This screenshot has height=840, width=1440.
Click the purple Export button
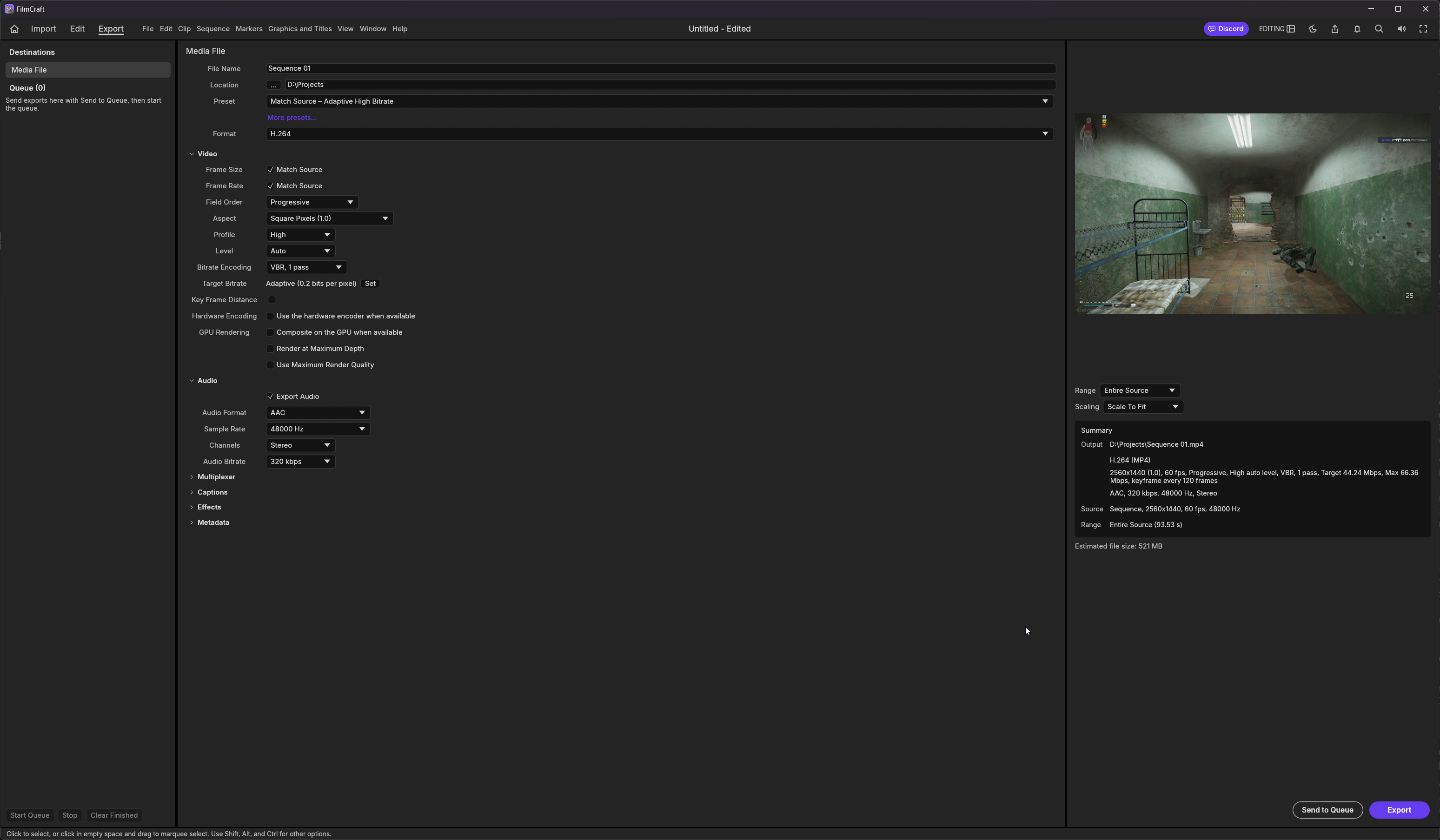1400,810
